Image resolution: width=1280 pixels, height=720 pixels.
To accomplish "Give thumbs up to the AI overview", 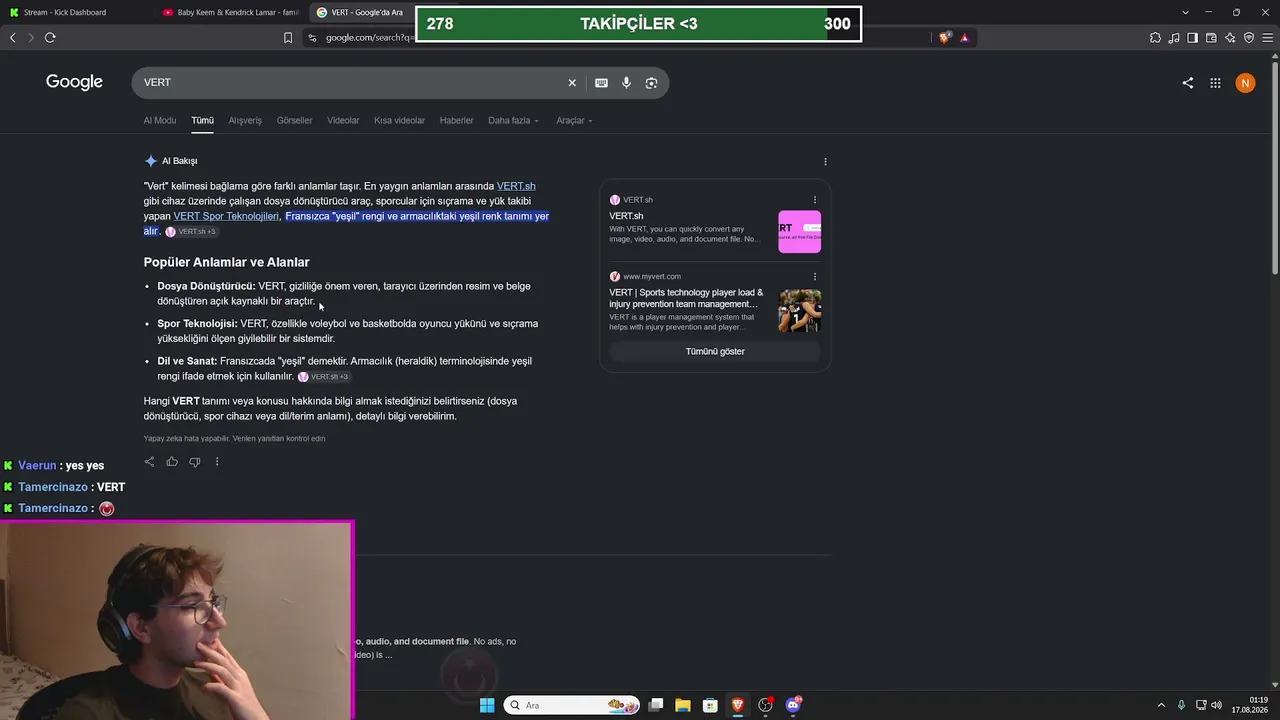I will click(172, 462).
